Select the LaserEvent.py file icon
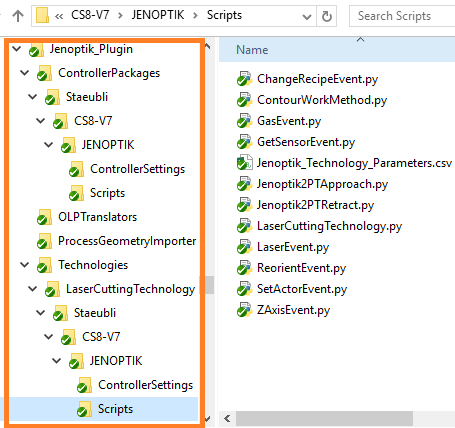The image size is (455, 428). pos(244,247)
